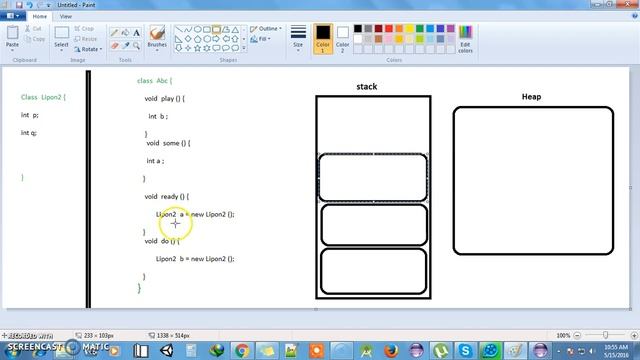640x360 pixels.
Task: Pick the green color swatch
Action: [x=420, y=28]
